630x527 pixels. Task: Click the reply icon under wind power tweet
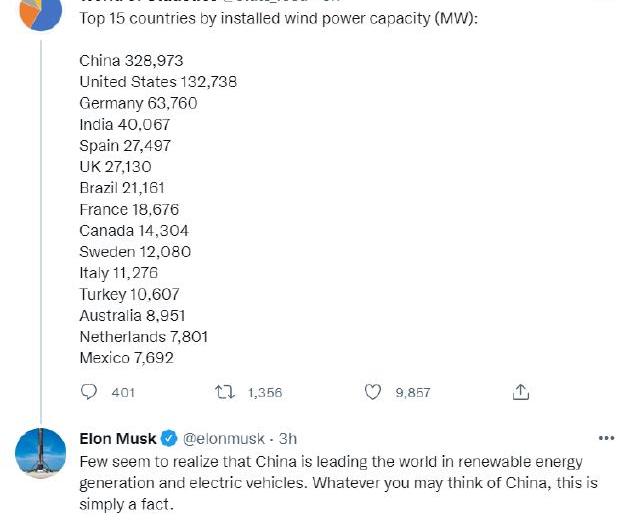(x=89, y=393)
